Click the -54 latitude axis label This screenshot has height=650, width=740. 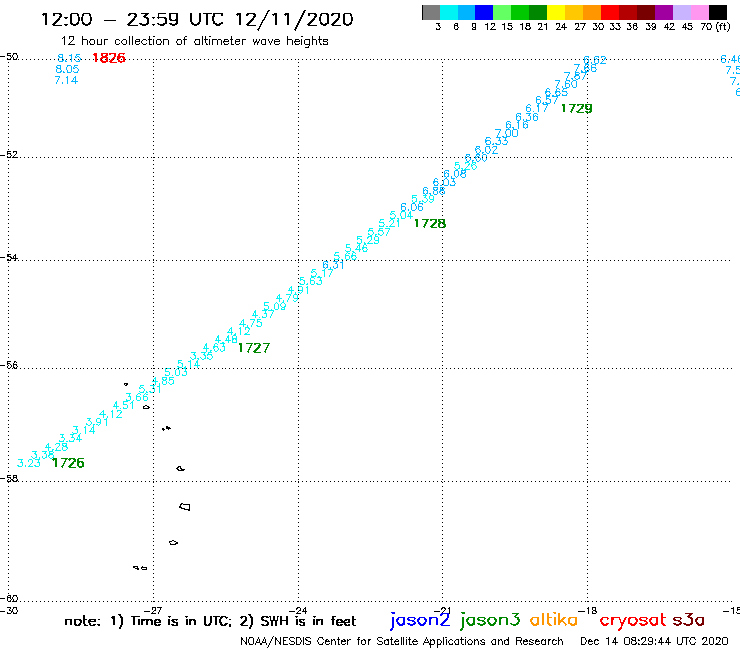click(x=9, y=257)
